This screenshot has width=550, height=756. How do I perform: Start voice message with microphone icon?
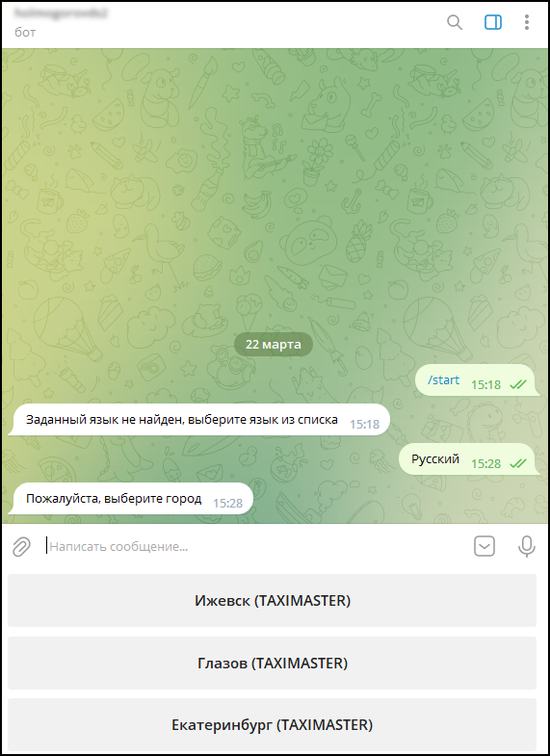(526, 546)
